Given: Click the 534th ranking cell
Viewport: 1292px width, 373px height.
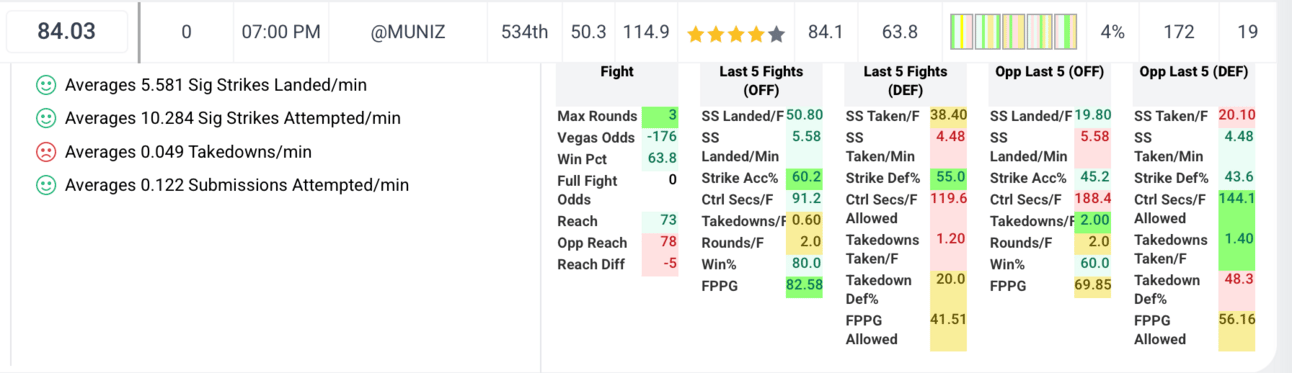Looking at the screenshot, I should coord(524,32).
